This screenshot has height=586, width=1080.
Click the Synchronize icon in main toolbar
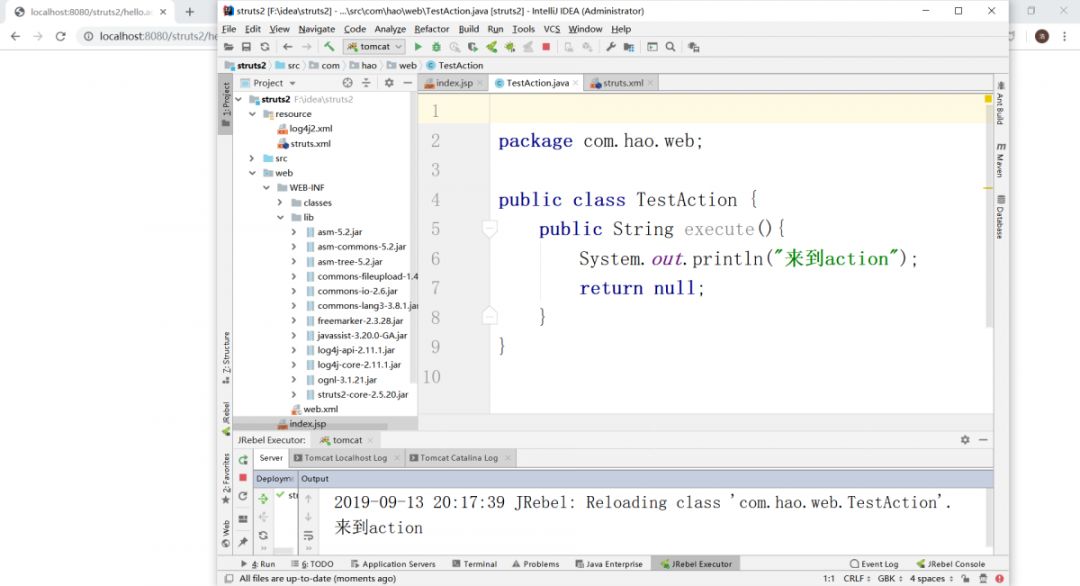[264, 47]
